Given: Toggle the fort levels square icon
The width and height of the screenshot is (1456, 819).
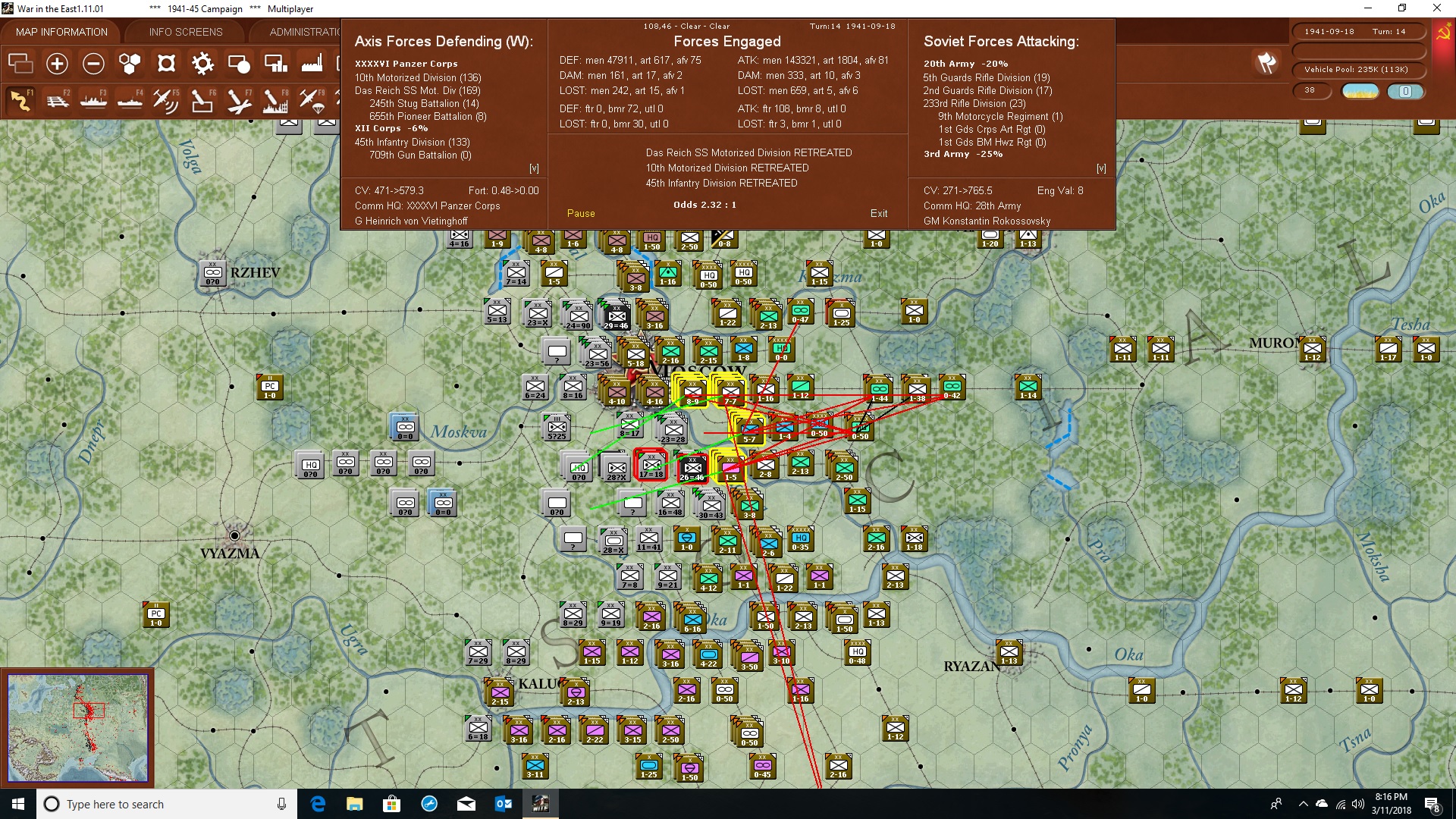Looking at the screenshot, I should point(166,64).
